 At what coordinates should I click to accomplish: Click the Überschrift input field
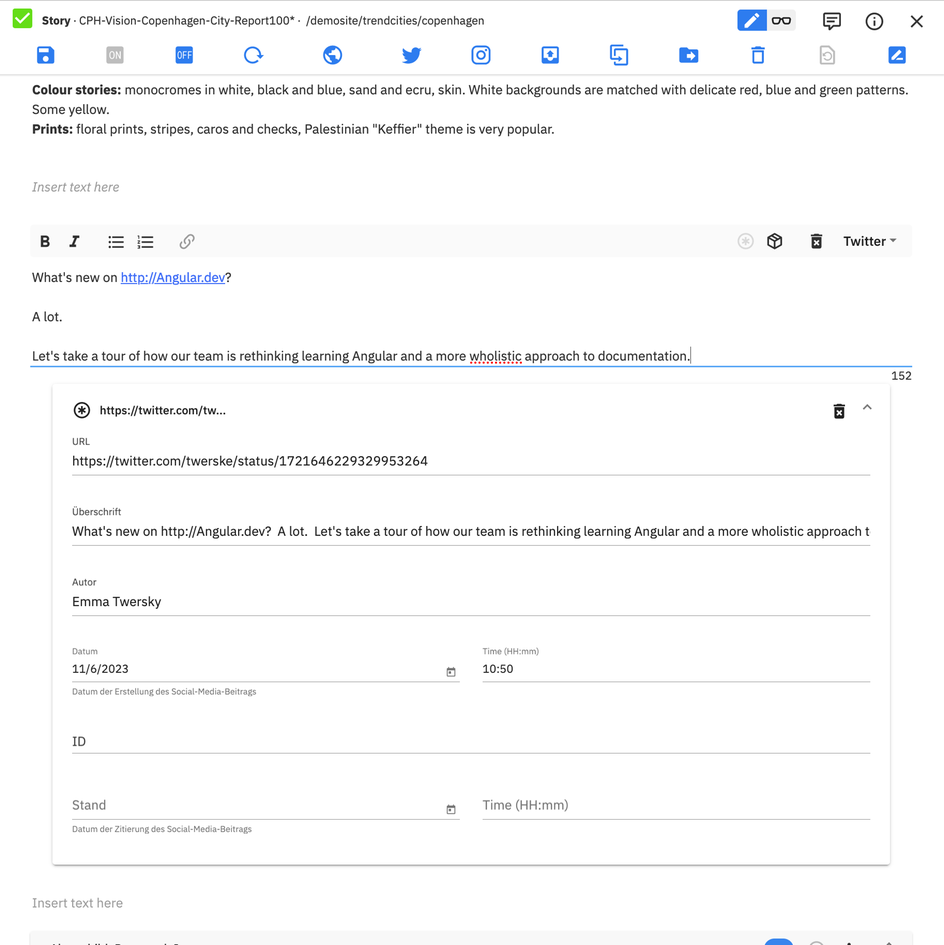pyautogui.click(x=471, y=532)
